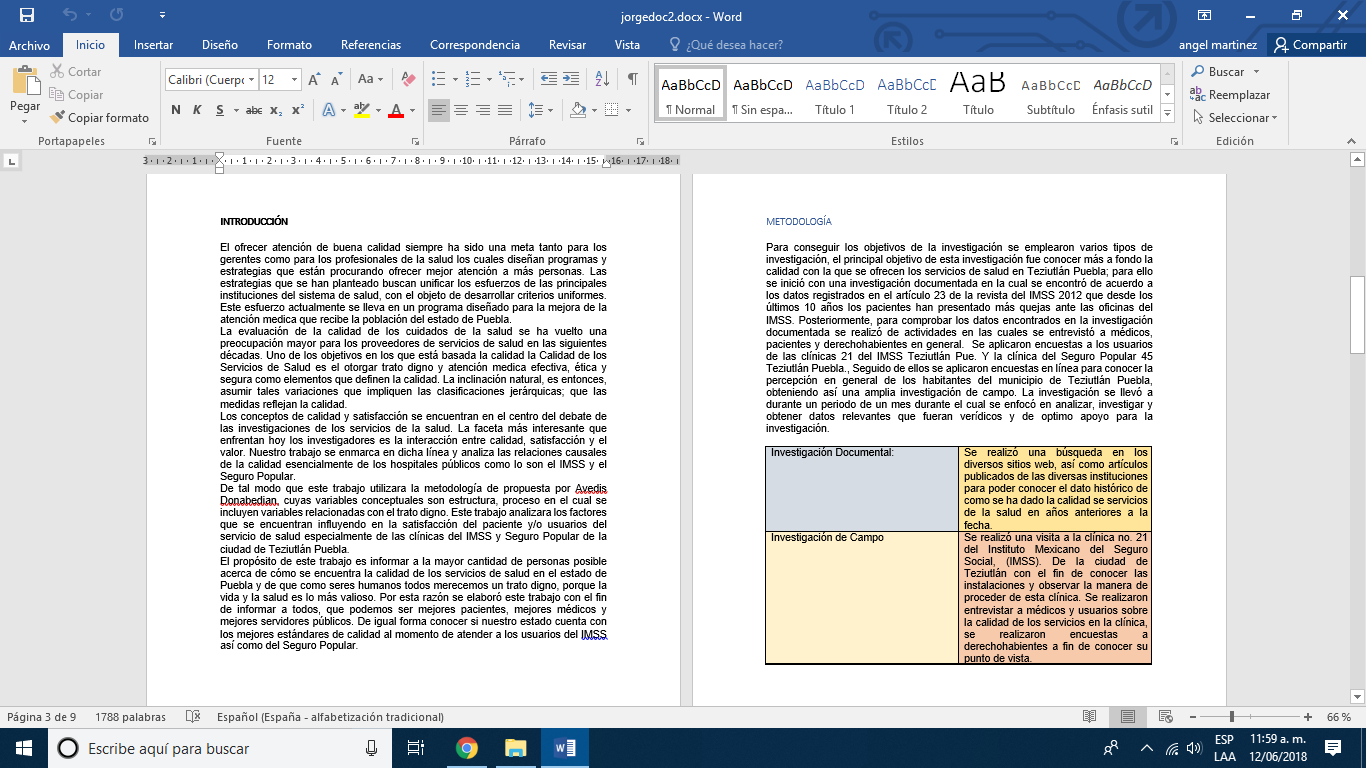Click the Undo arrow icon
Image resolution: width=1366 pixels, height=768 pixels.
pos(69,15)
